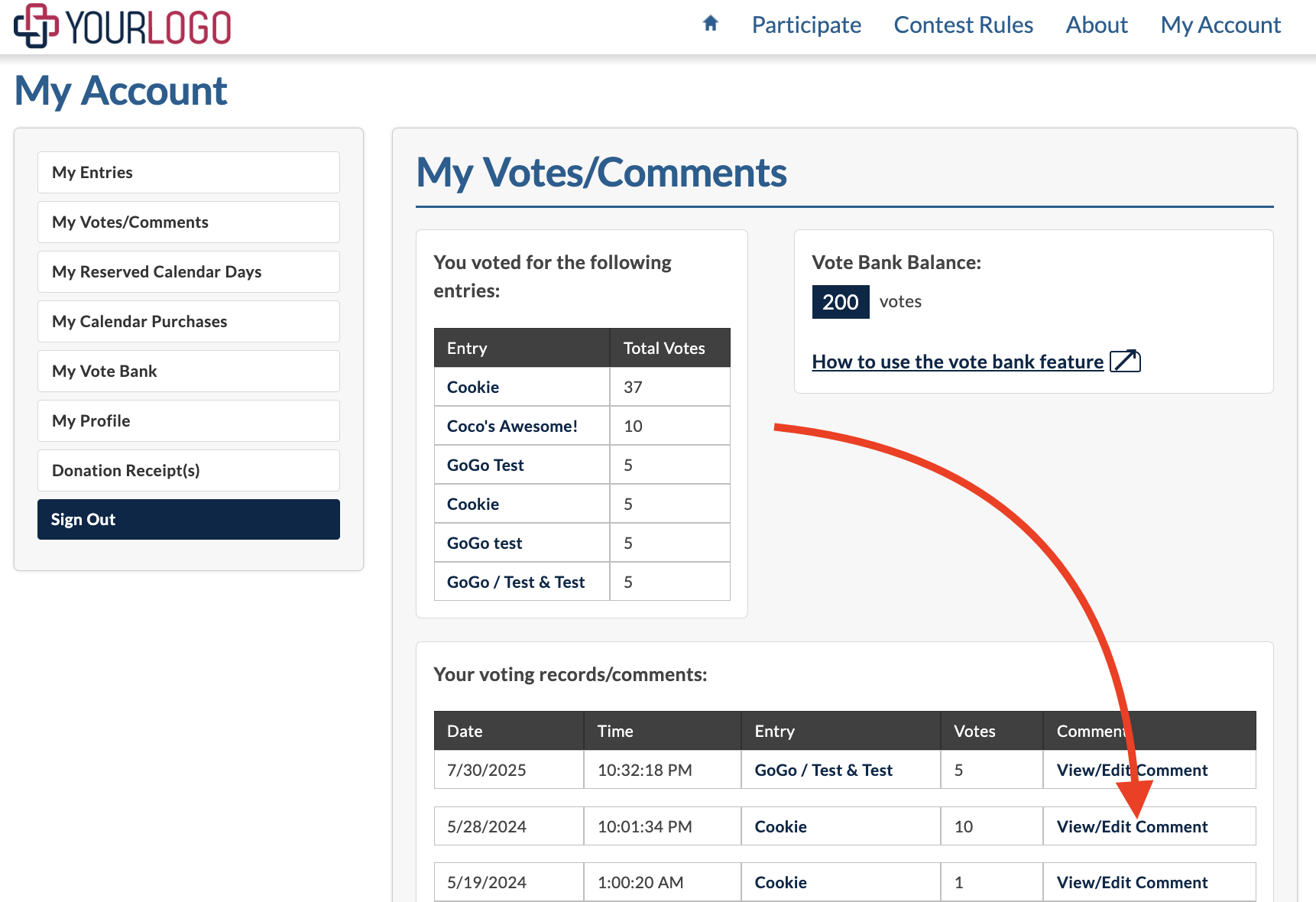This screenshot has height=902, width=1316.
Task: Open the My Profile section
Action: tap(188, 421)
